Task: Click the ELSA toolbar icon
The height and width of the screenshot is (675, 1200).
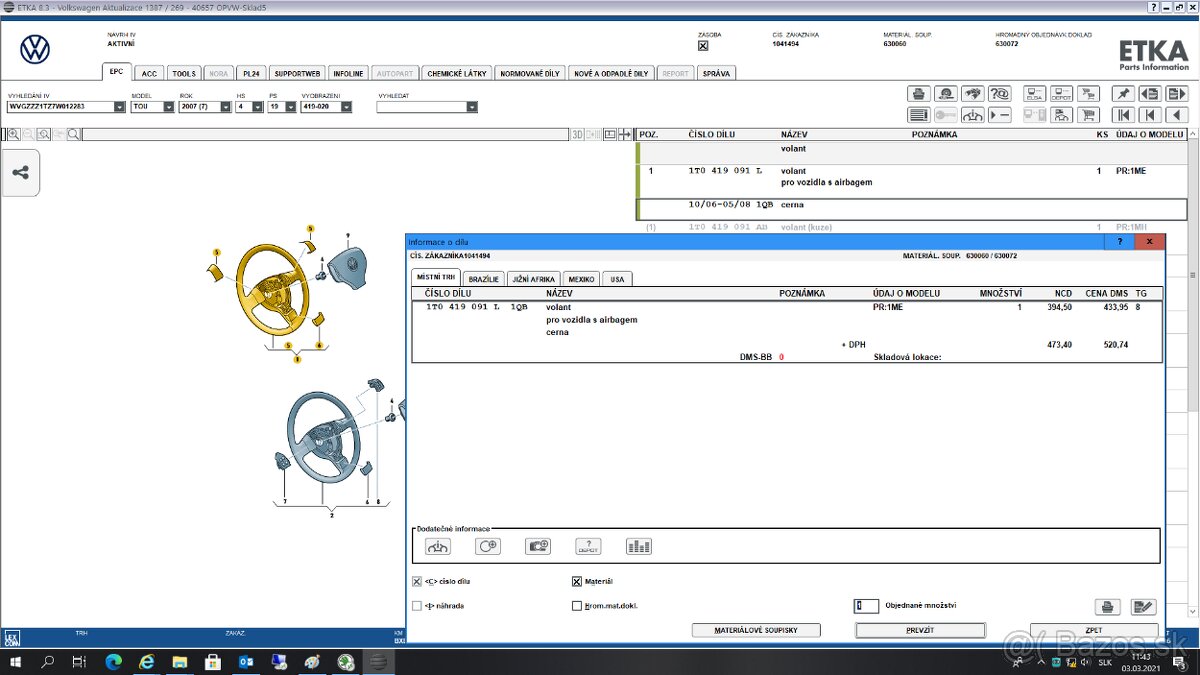Action: point(1035,94)
